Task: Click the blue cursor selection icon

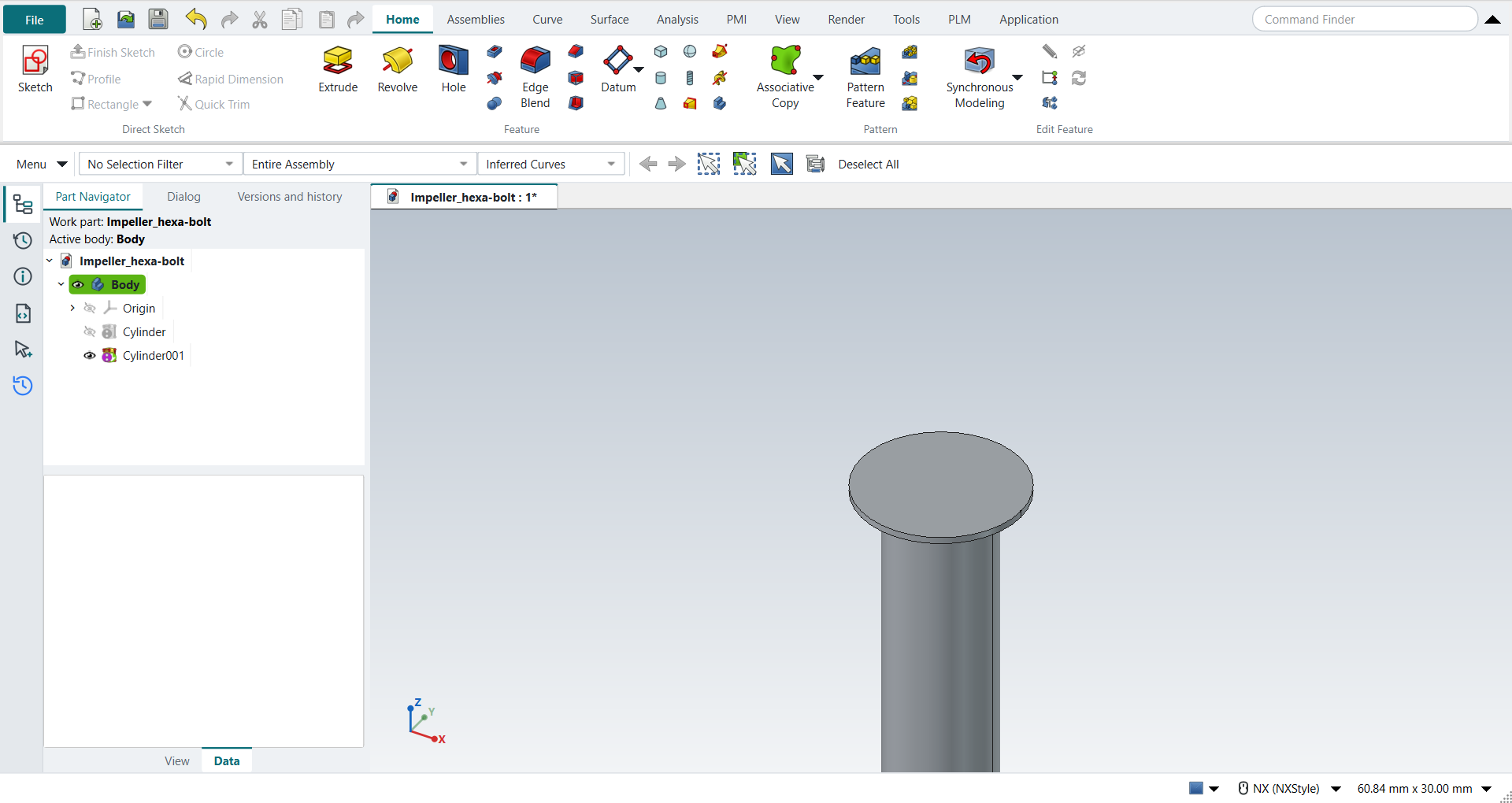Action: point(782,164)
